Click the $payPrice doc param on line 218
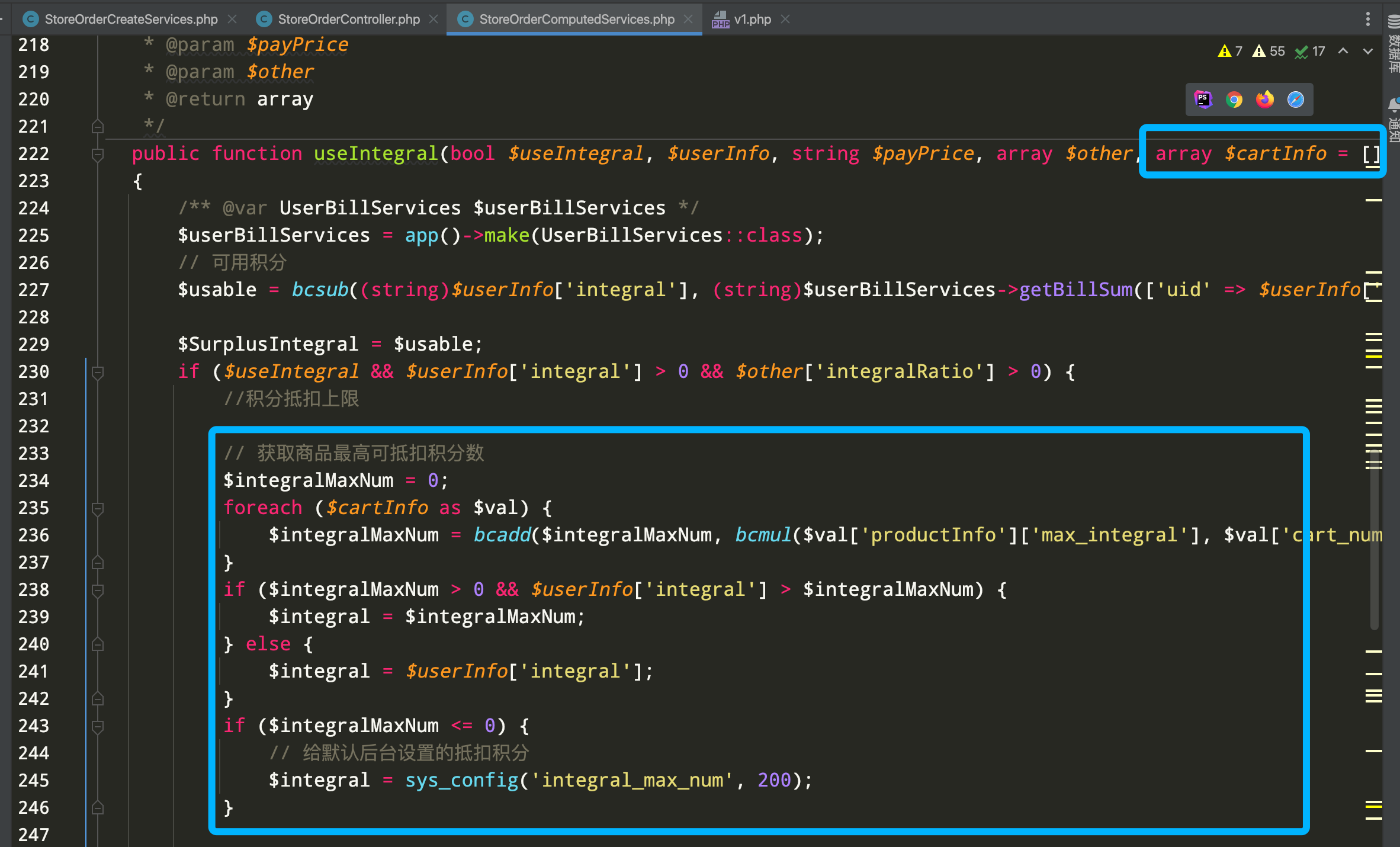Viewport: 1400px width, 847px height. pos(298,44)
